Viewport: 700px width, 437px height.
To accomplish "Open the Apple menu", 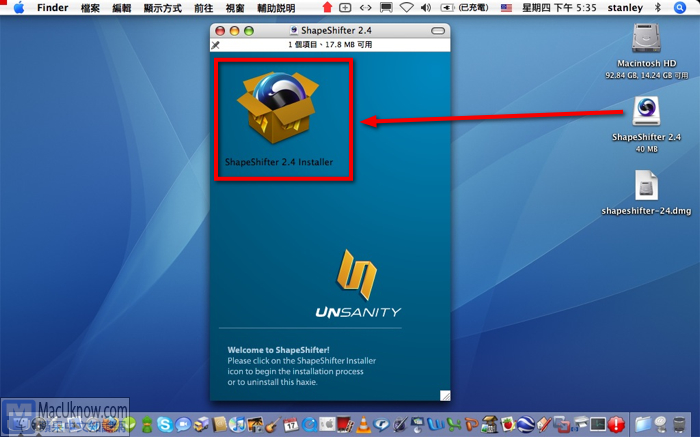I will [19, 8].
